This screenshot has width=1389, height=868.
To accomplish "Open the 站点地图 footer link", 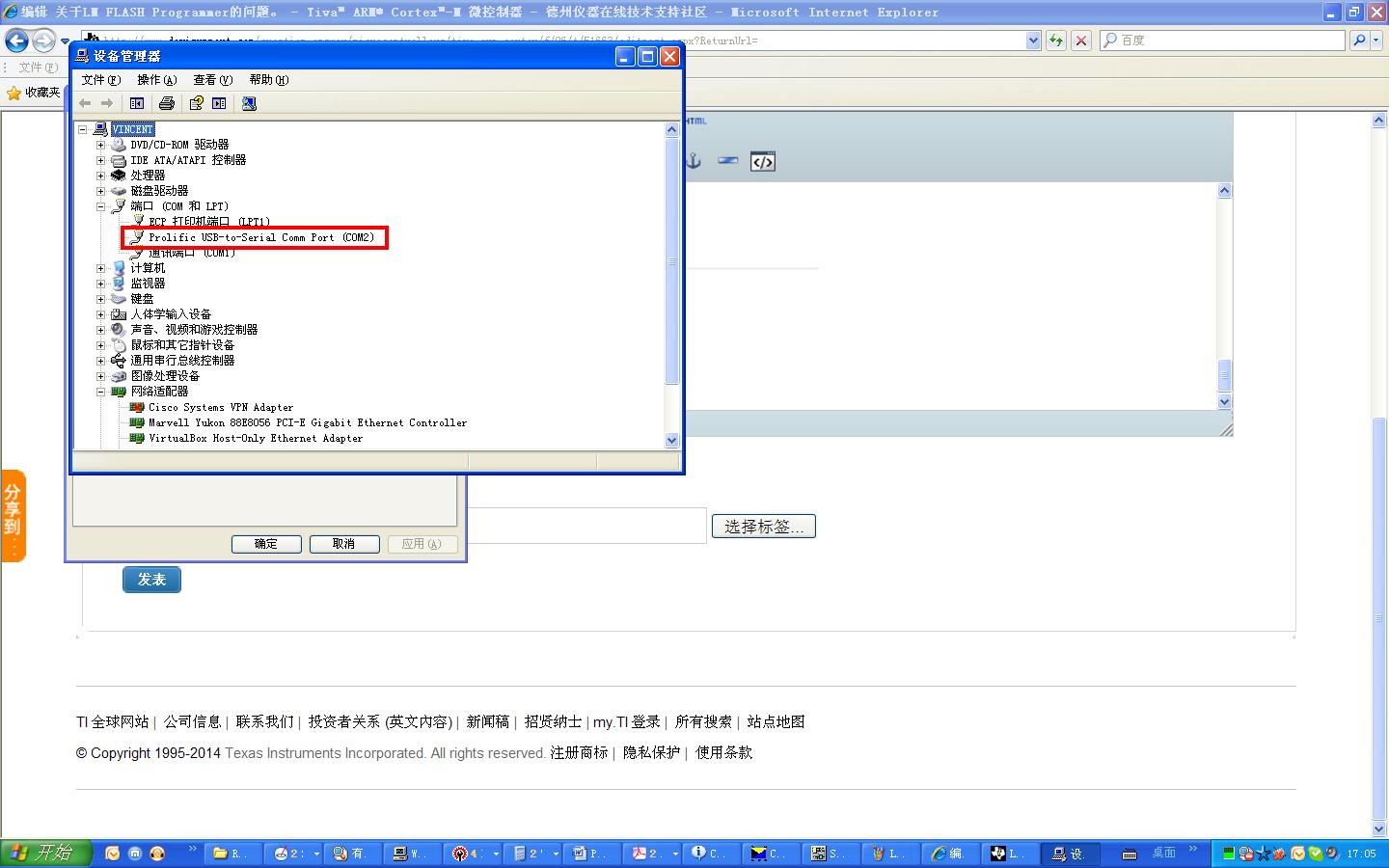I will tap(776, 721).
